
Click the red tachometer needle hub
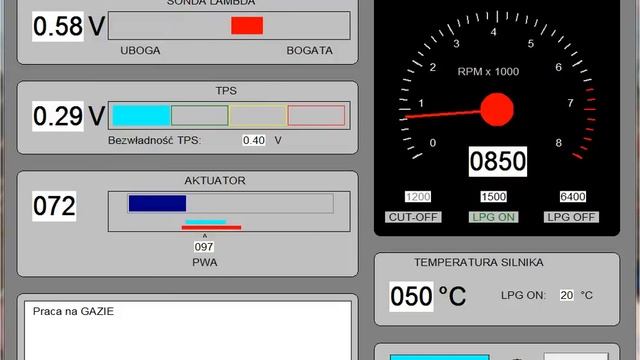pyautogui.click(x=497, y=109)
